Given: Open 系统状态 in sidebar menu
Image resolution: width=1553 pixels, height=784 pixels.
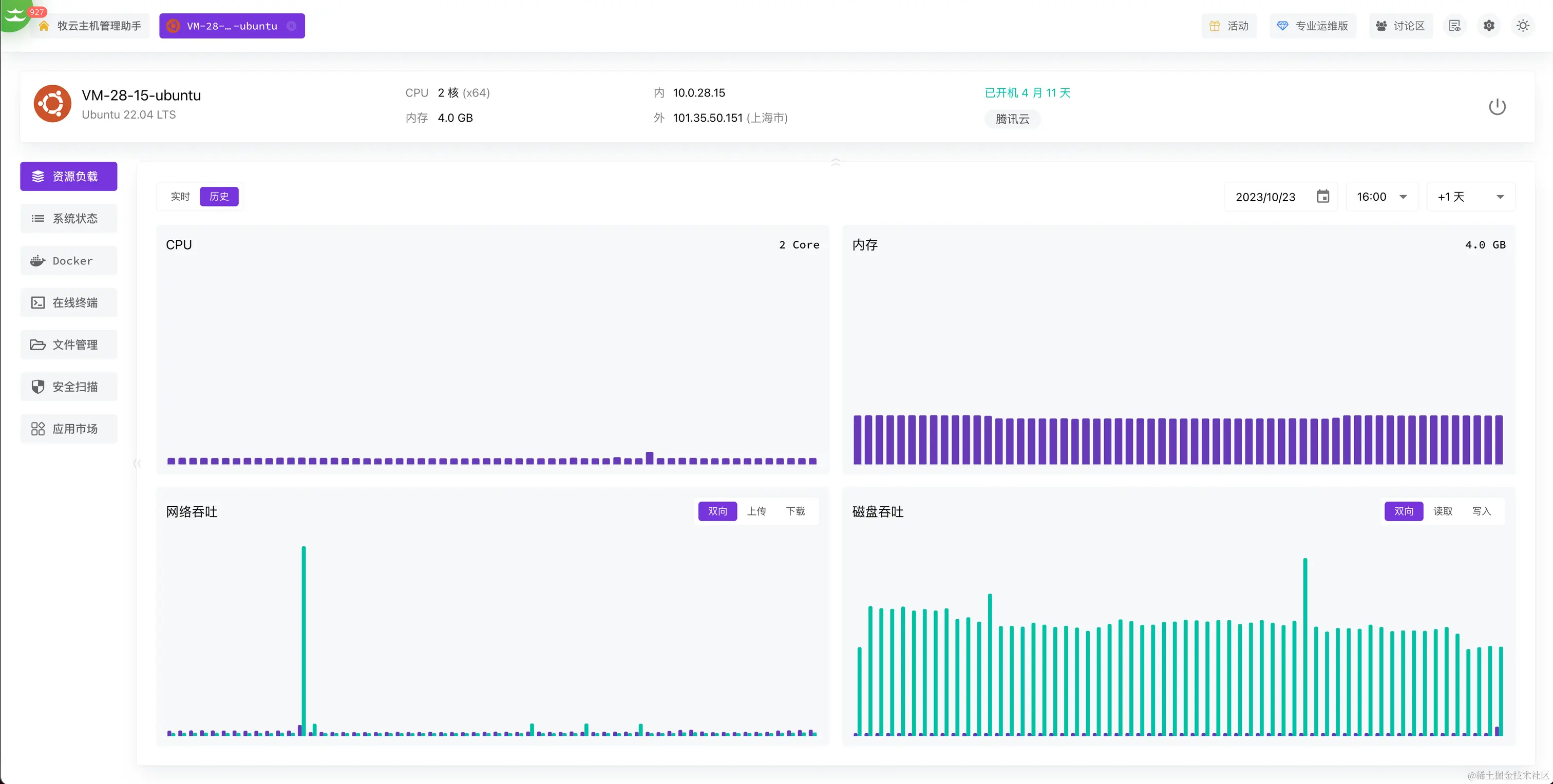Looking at the screenshot, I should (x=69, y=219).
